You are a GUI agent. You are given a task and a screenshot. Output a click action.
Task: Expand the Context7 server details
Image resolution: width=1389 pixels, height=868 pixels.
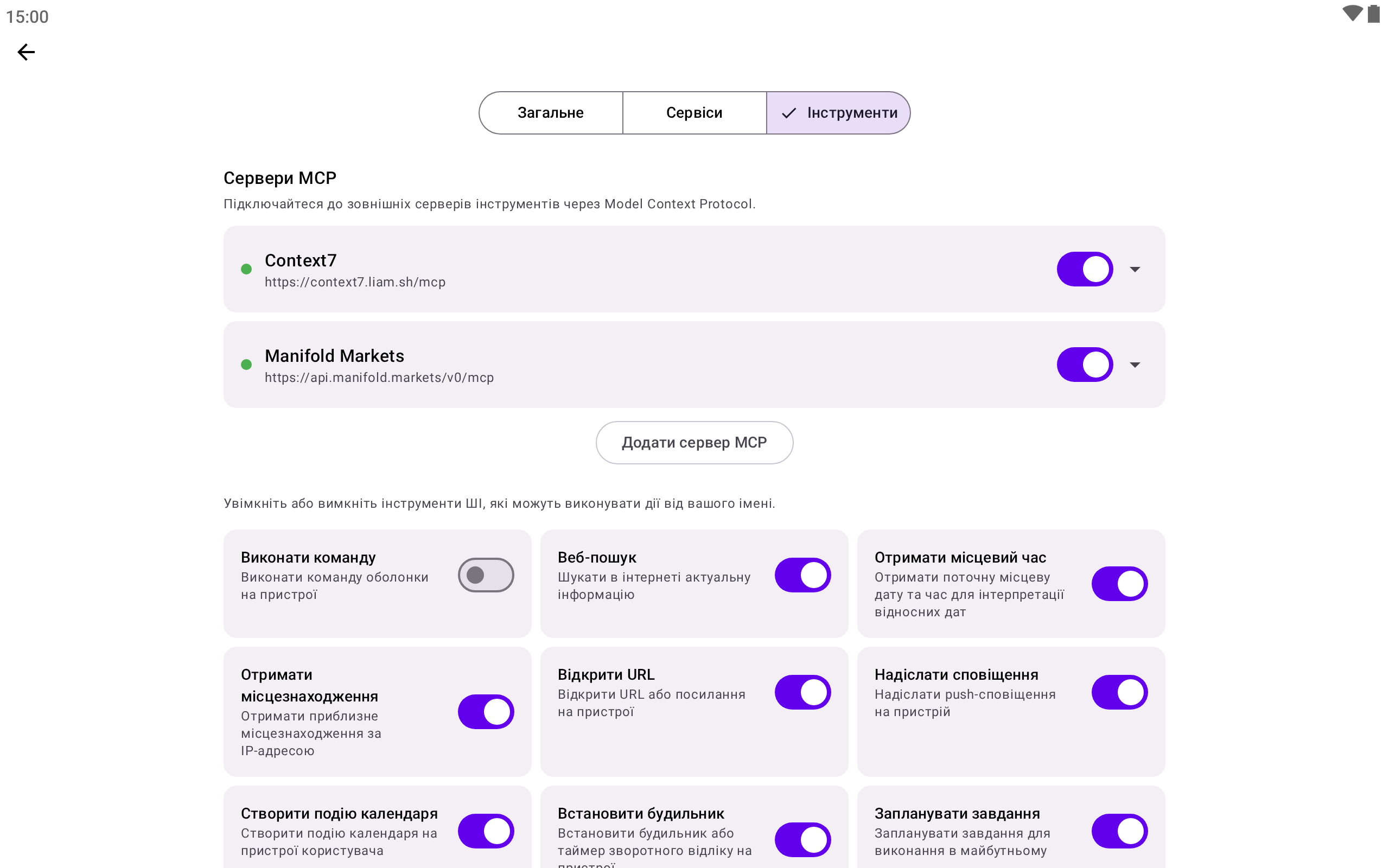(1135, 269)
